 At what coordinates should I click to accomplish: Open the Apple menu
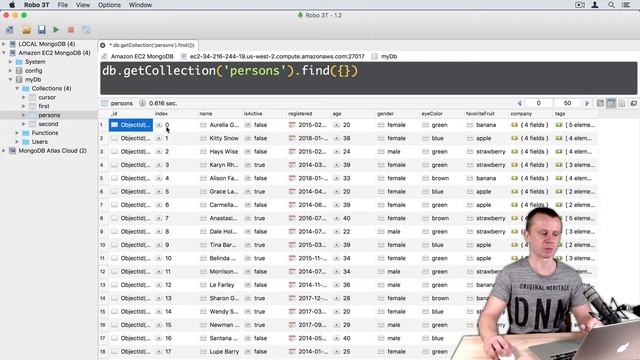click(12, 5)
